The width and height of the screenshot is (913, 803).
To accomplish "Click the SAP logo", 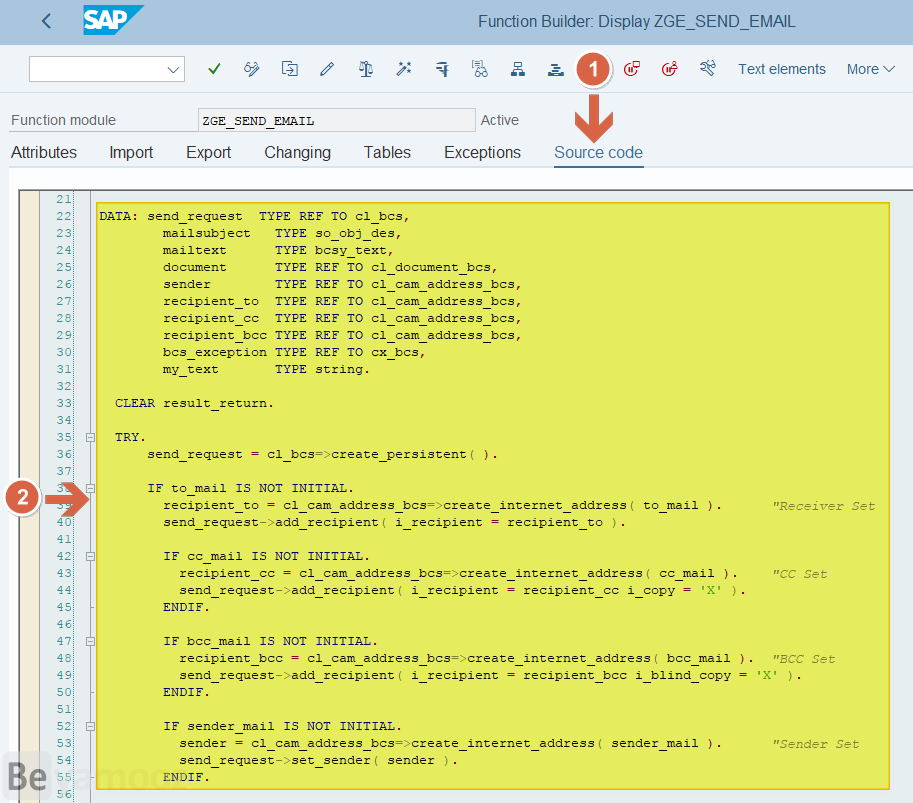I will coord(113,20).
